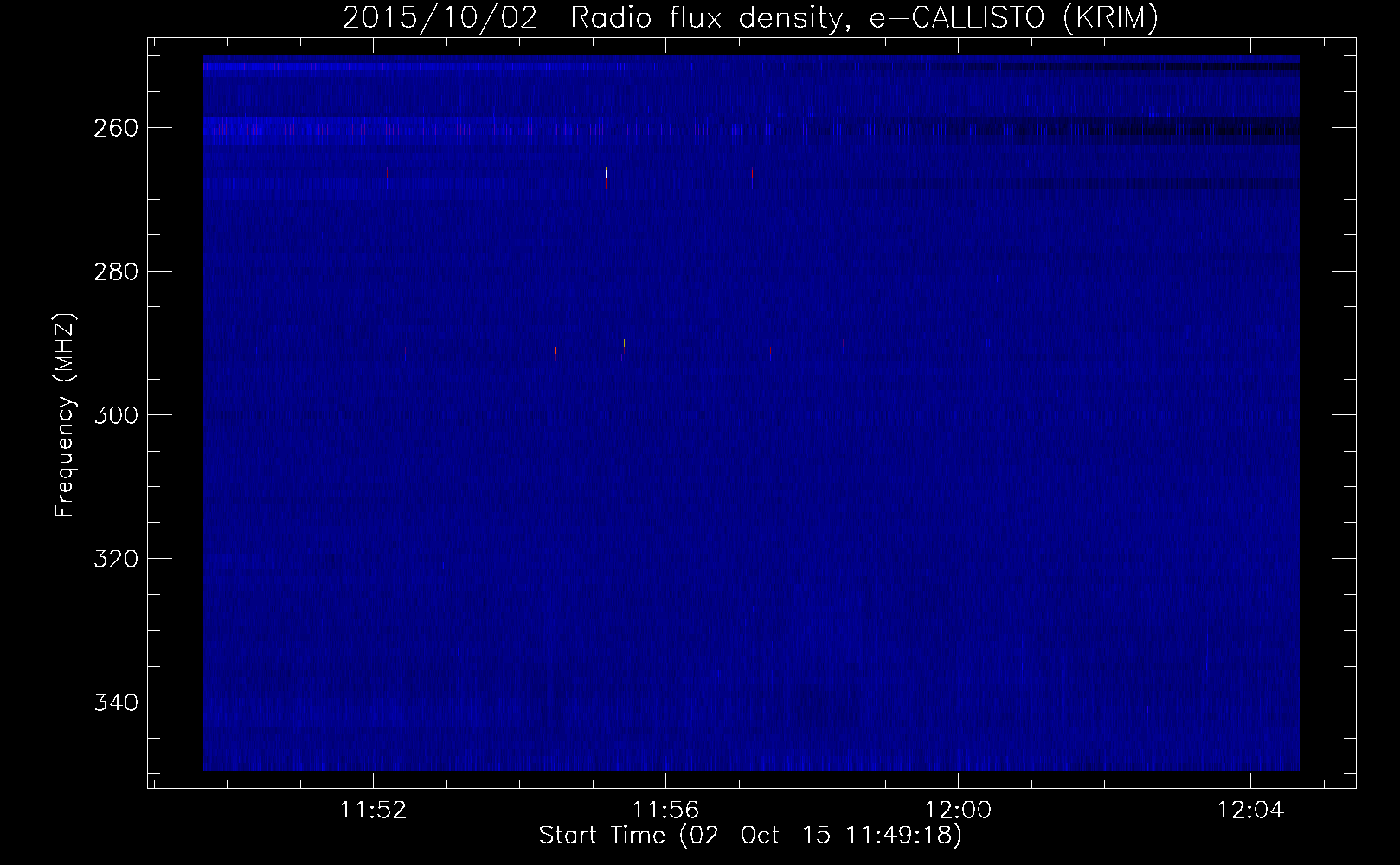
Task: Click the 11:56 time tick label
Action: (665, 811)
